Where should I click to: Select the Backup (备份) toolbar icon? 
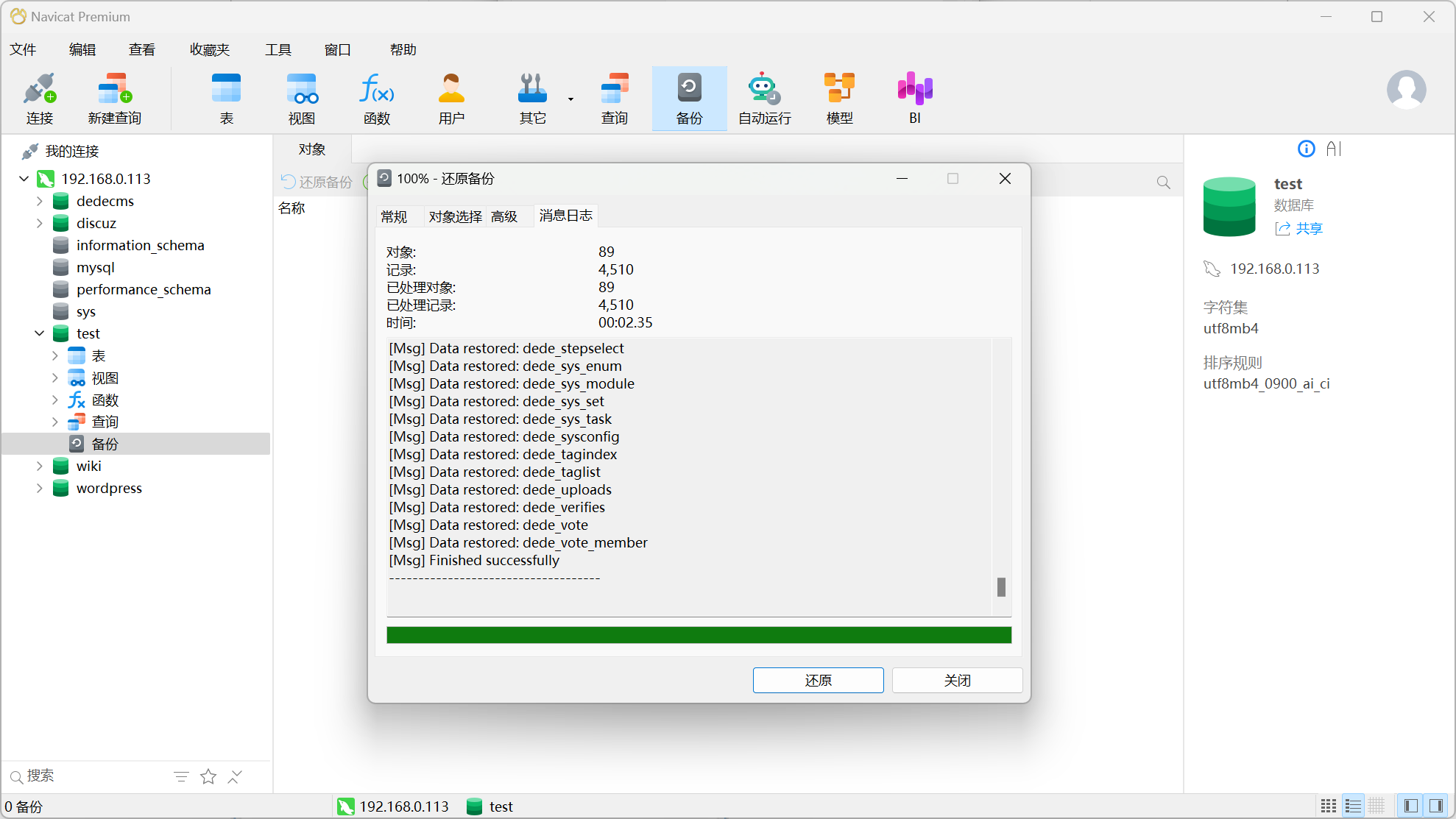click(690, 99)
